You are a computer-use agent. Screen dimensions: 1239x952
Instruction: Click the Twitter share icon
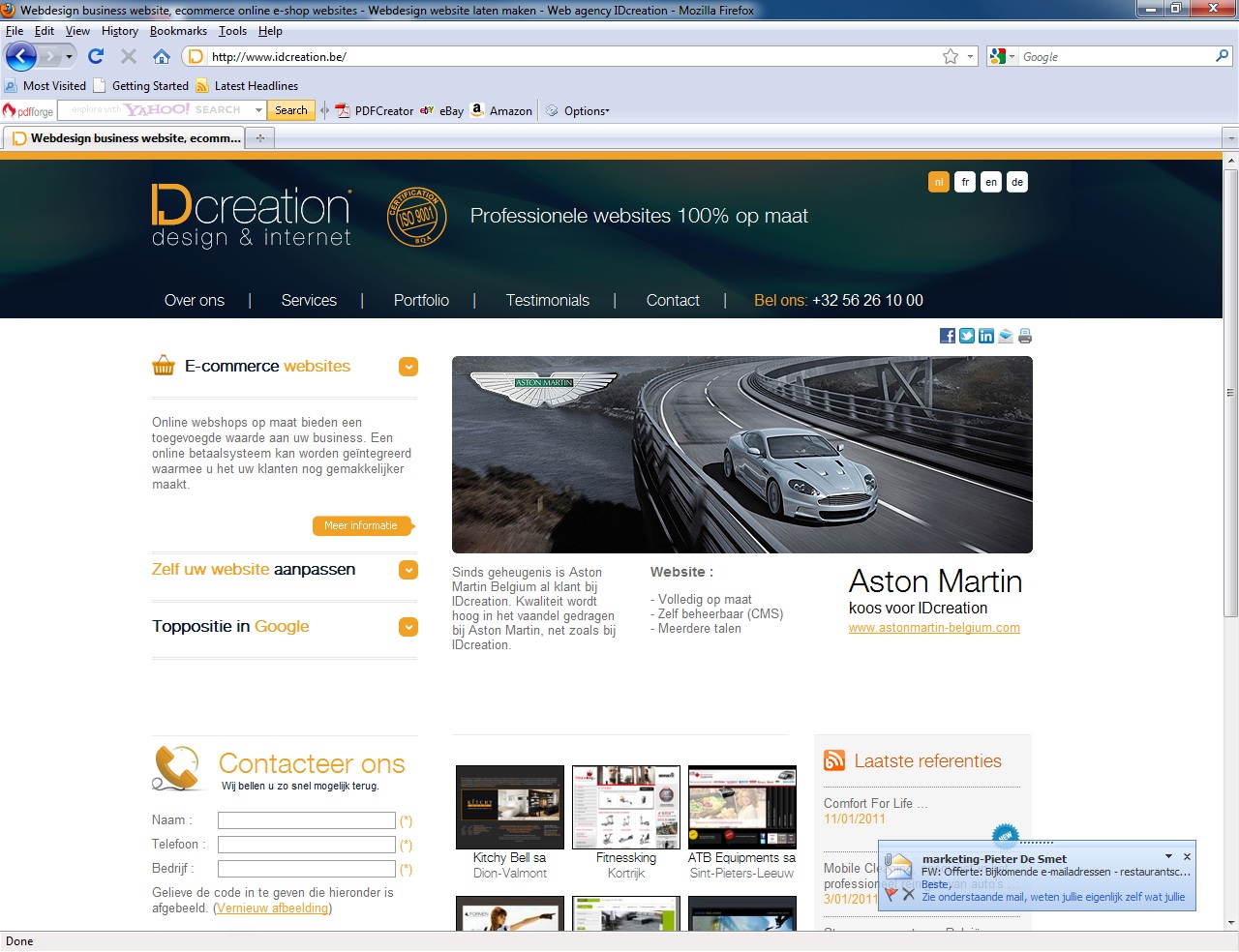pyautogui.click(x=967, y=336)
